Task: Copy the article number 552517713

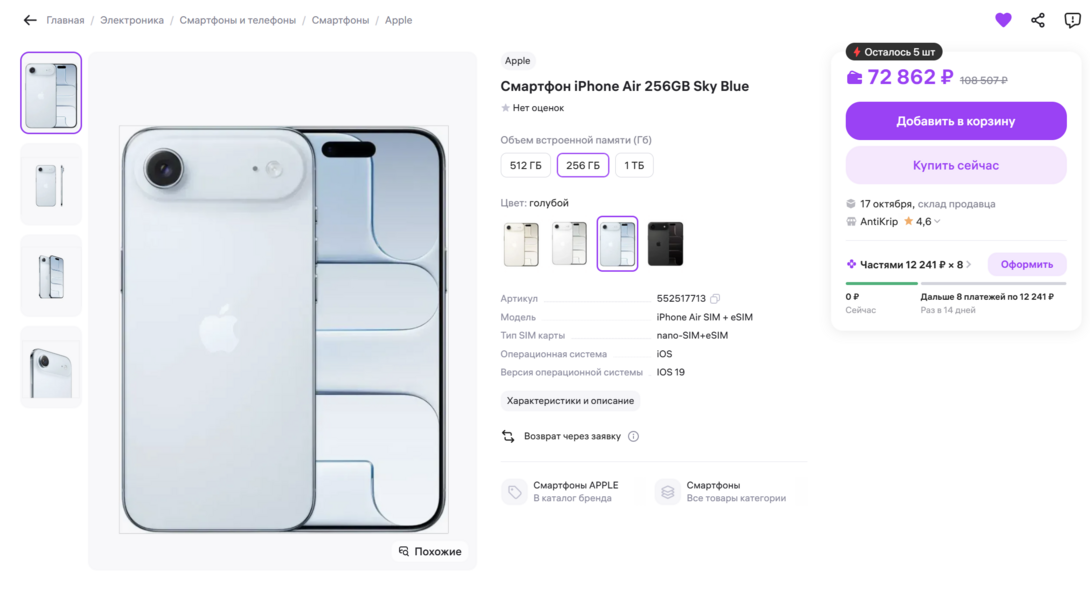Action: coord(715,299)
